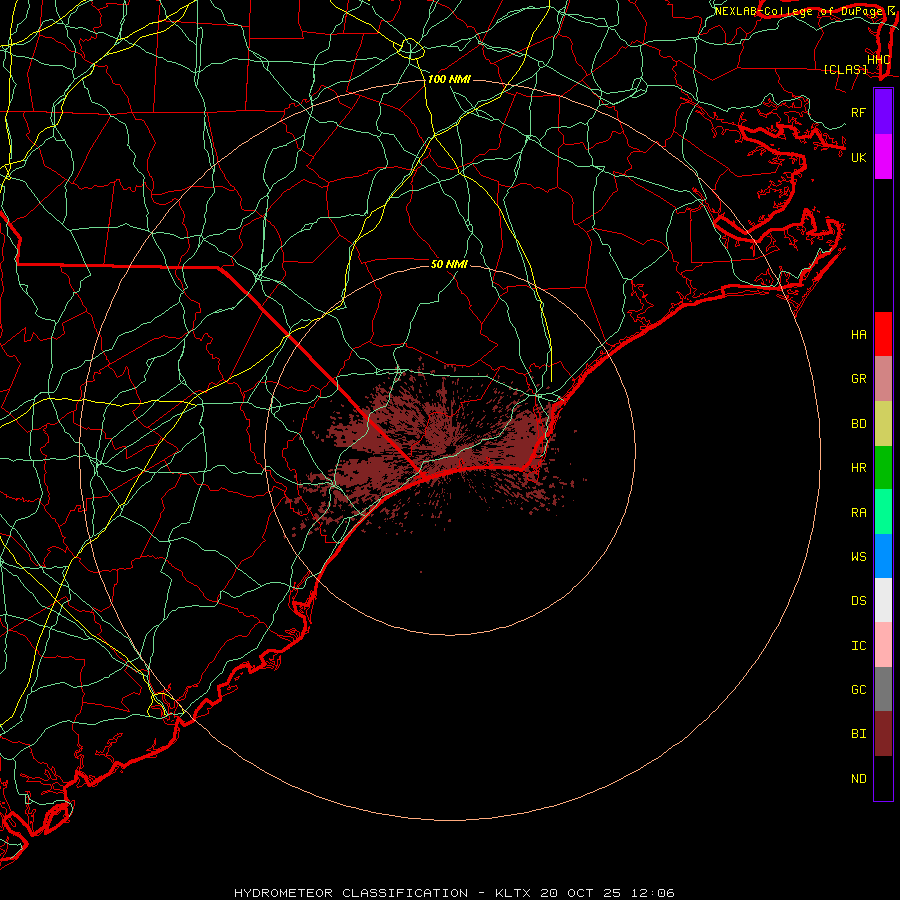This screenshot has width=900, height=900.
Task: Select the GC gray legend swatch
Action: coord(883,689)
